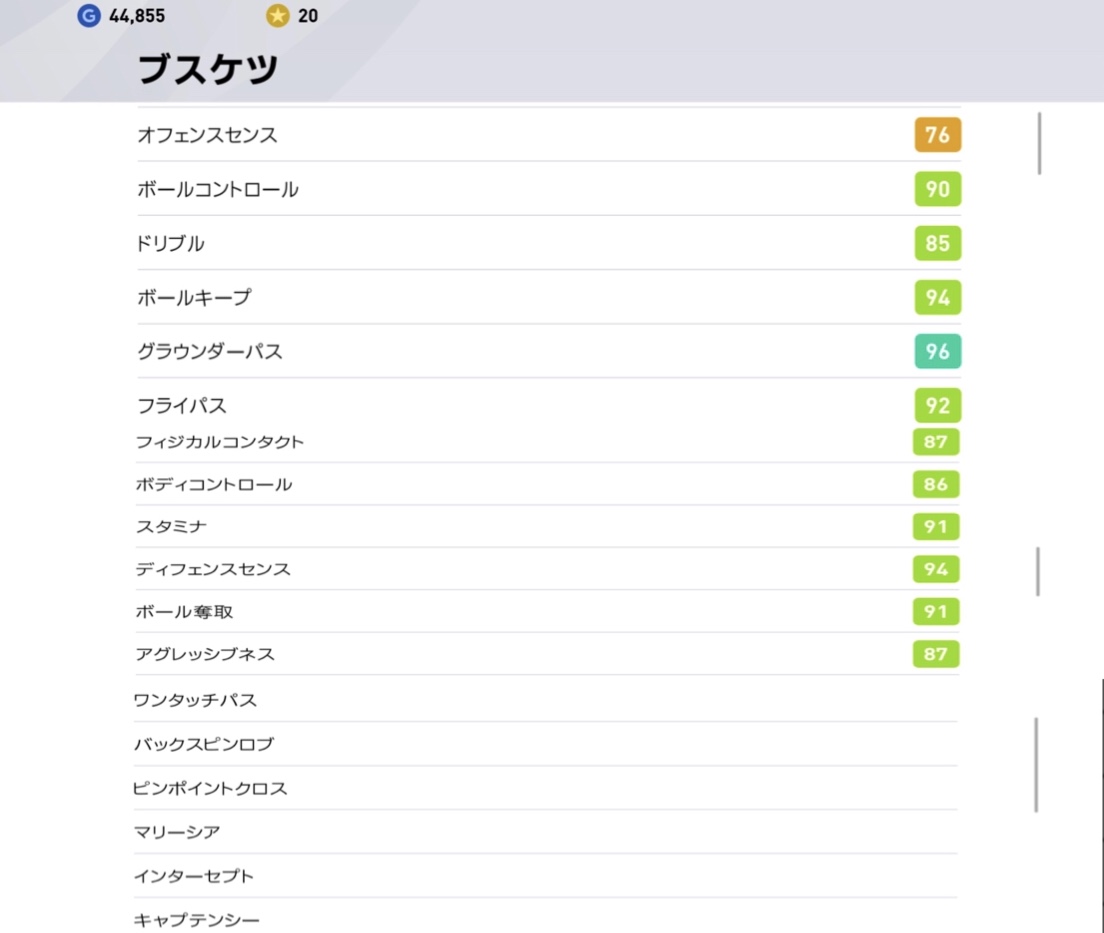Click the gold star coin icon

(277, 15)
